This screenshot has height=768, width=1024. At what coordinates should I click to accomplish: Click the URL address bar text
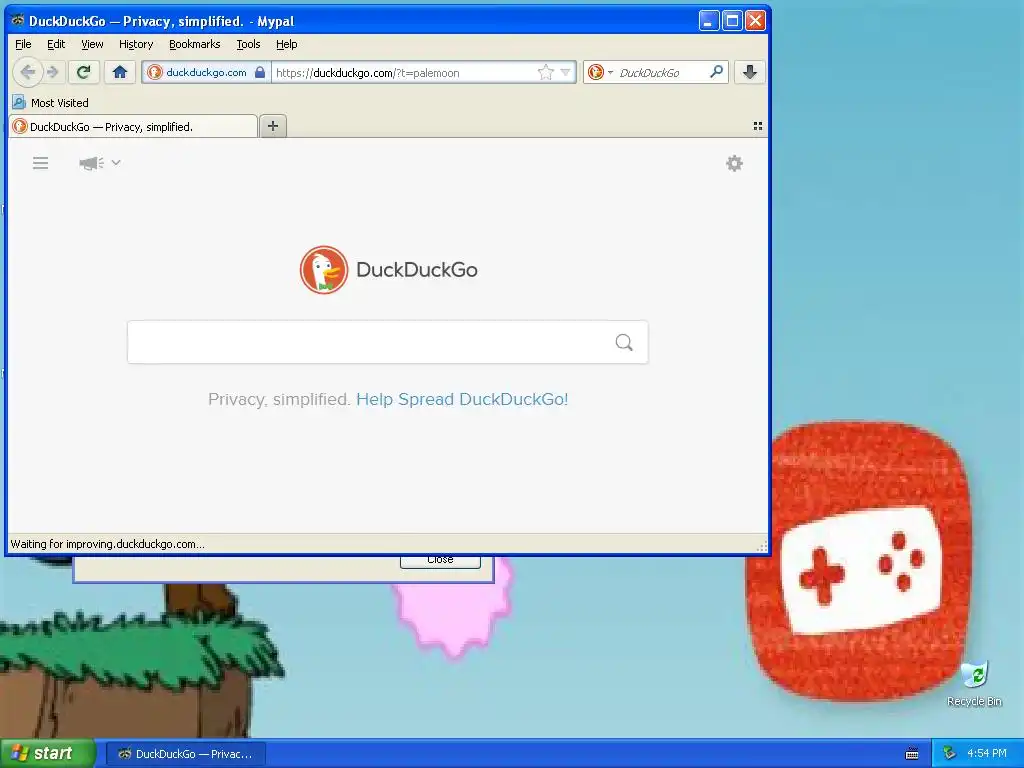pyautogui.click(x=367, y=72)
